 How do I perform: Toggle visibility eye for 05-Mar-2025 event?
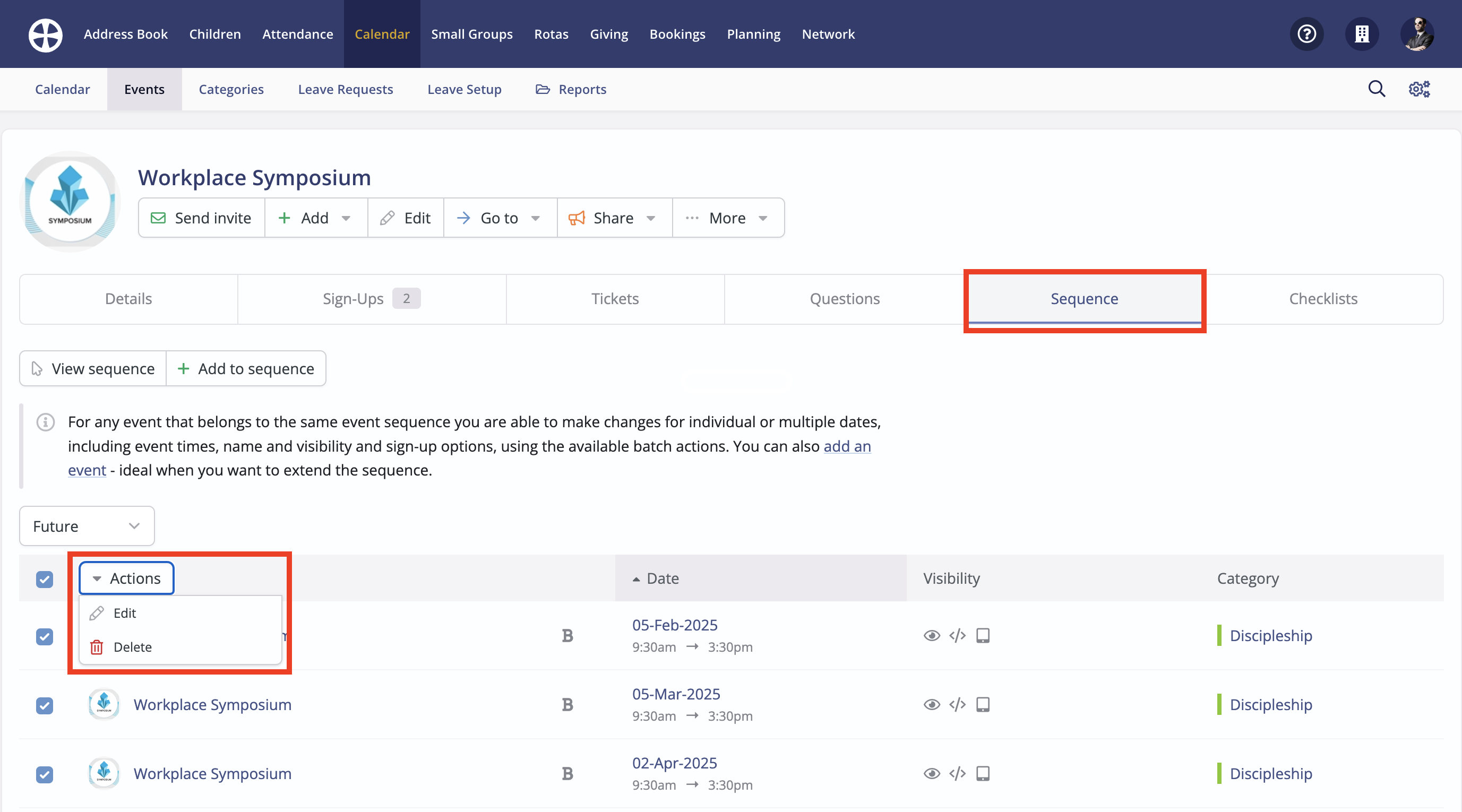[x=931, y=704]
